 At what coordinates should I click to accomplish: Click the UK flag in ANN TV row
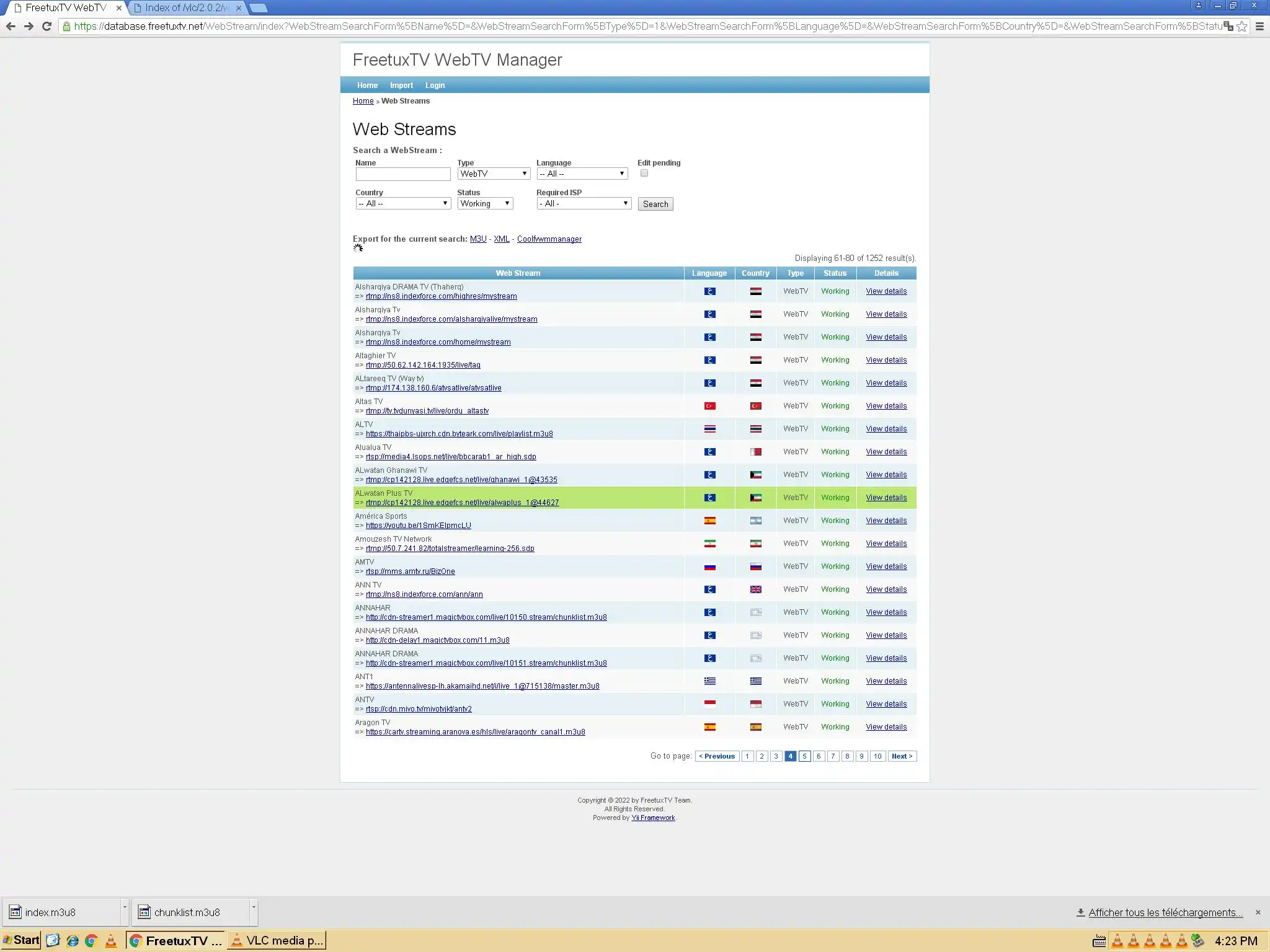755,589
